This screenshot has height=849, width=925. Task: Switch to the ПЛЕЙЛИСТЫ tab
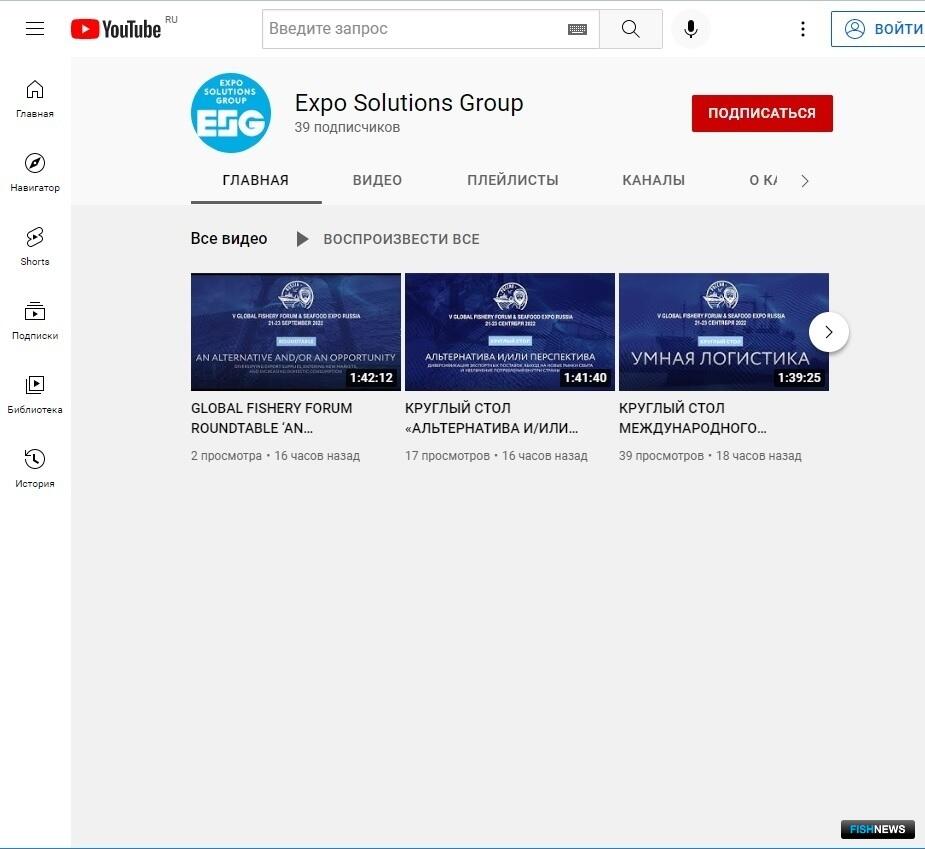(512, 181)
